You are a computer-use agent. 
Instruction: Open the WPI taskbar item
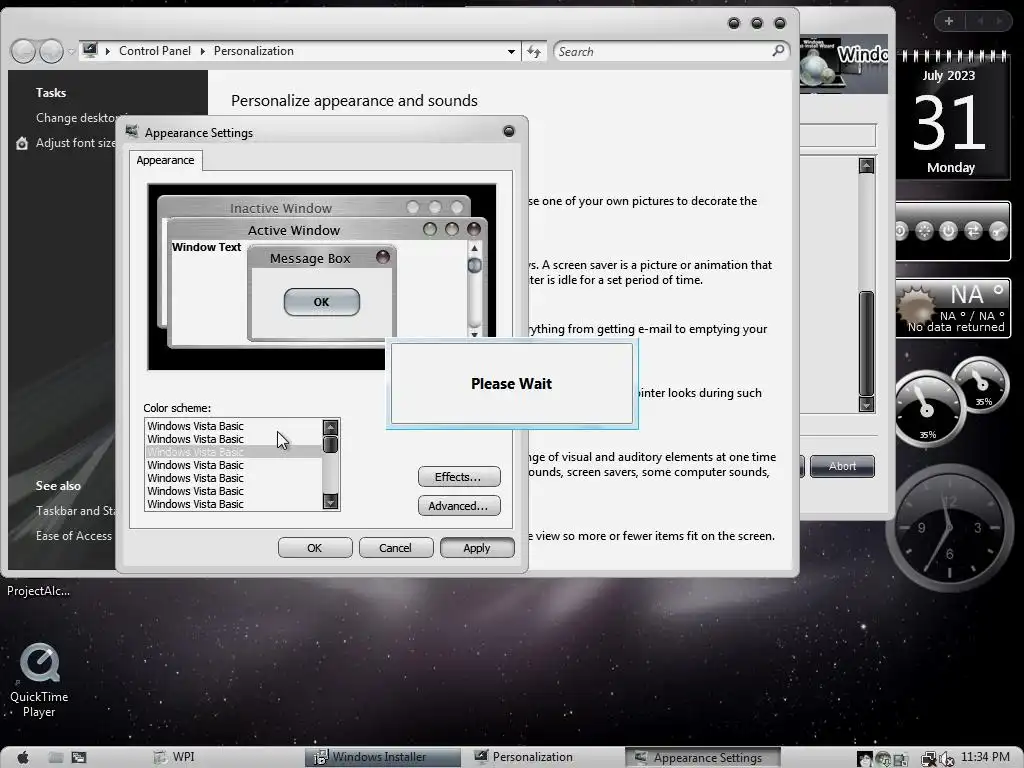(x=174, y=757)
